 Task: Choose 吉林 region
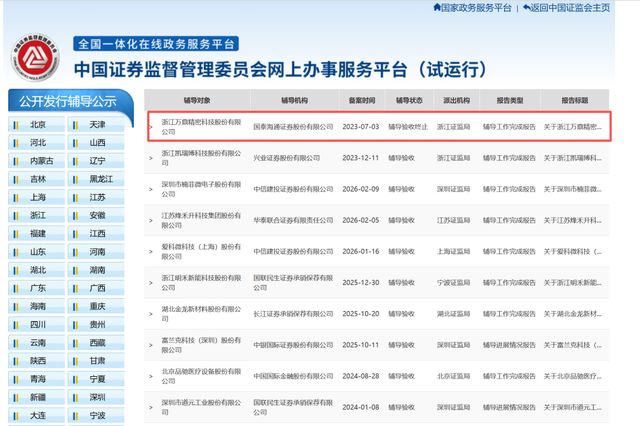coord(36,179)
